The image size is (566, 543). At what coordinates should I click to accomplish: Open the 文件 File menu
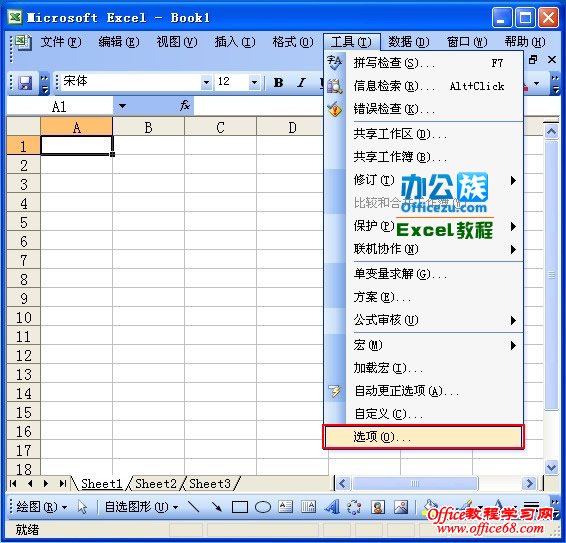point(61,42)
